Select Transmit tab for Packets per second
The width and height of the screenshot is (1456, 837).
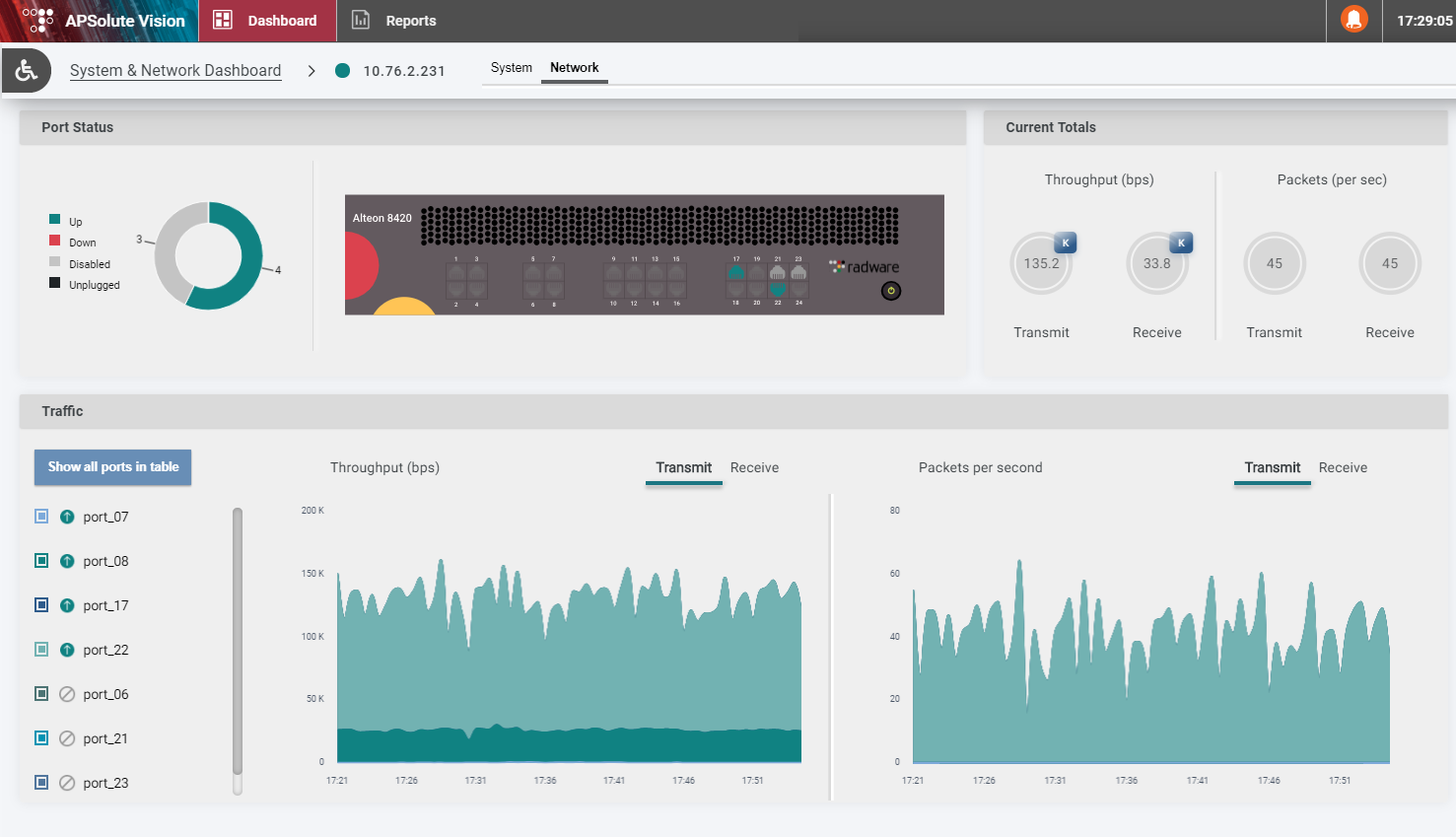click(x=1273, y=467)
